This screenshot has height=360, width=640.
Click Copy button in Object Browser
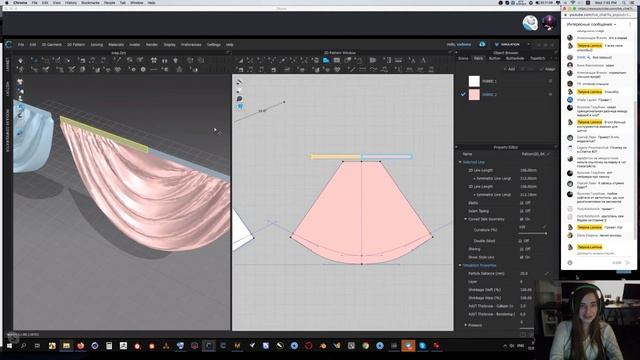528,69
